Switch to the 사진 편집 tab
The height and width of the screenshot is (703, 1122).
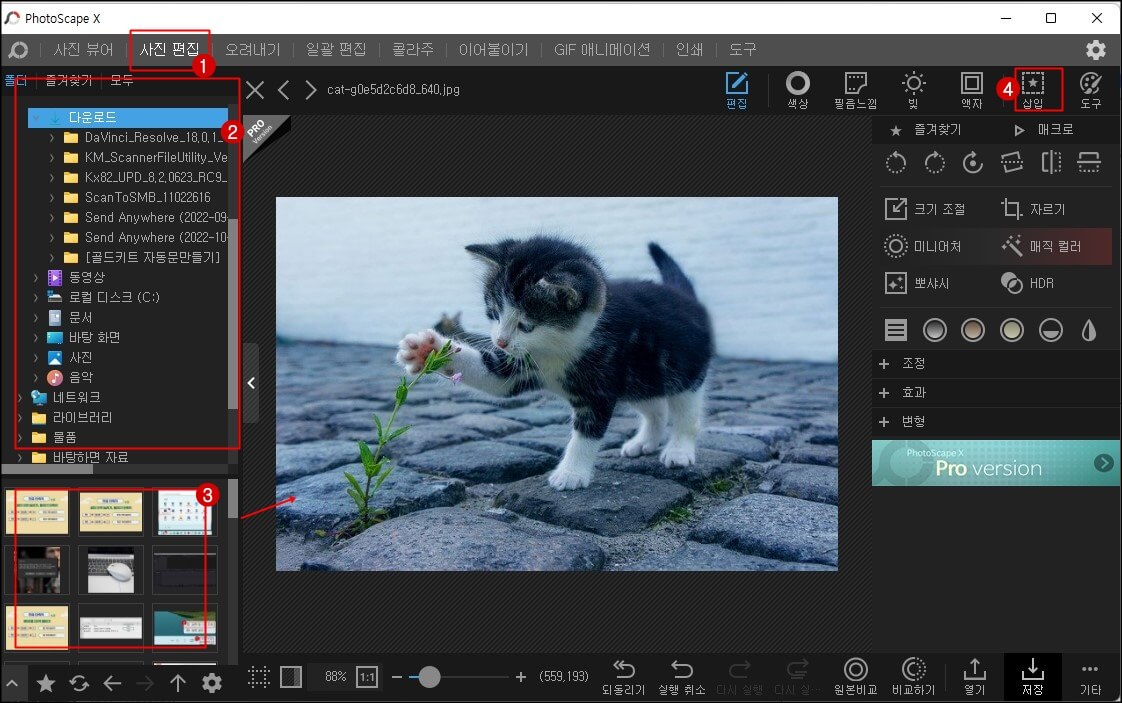170,49
